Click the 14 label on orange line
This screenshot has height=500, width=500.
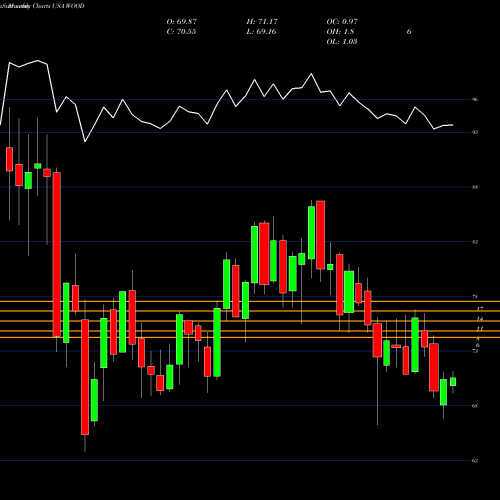click(x=480, y=319)
